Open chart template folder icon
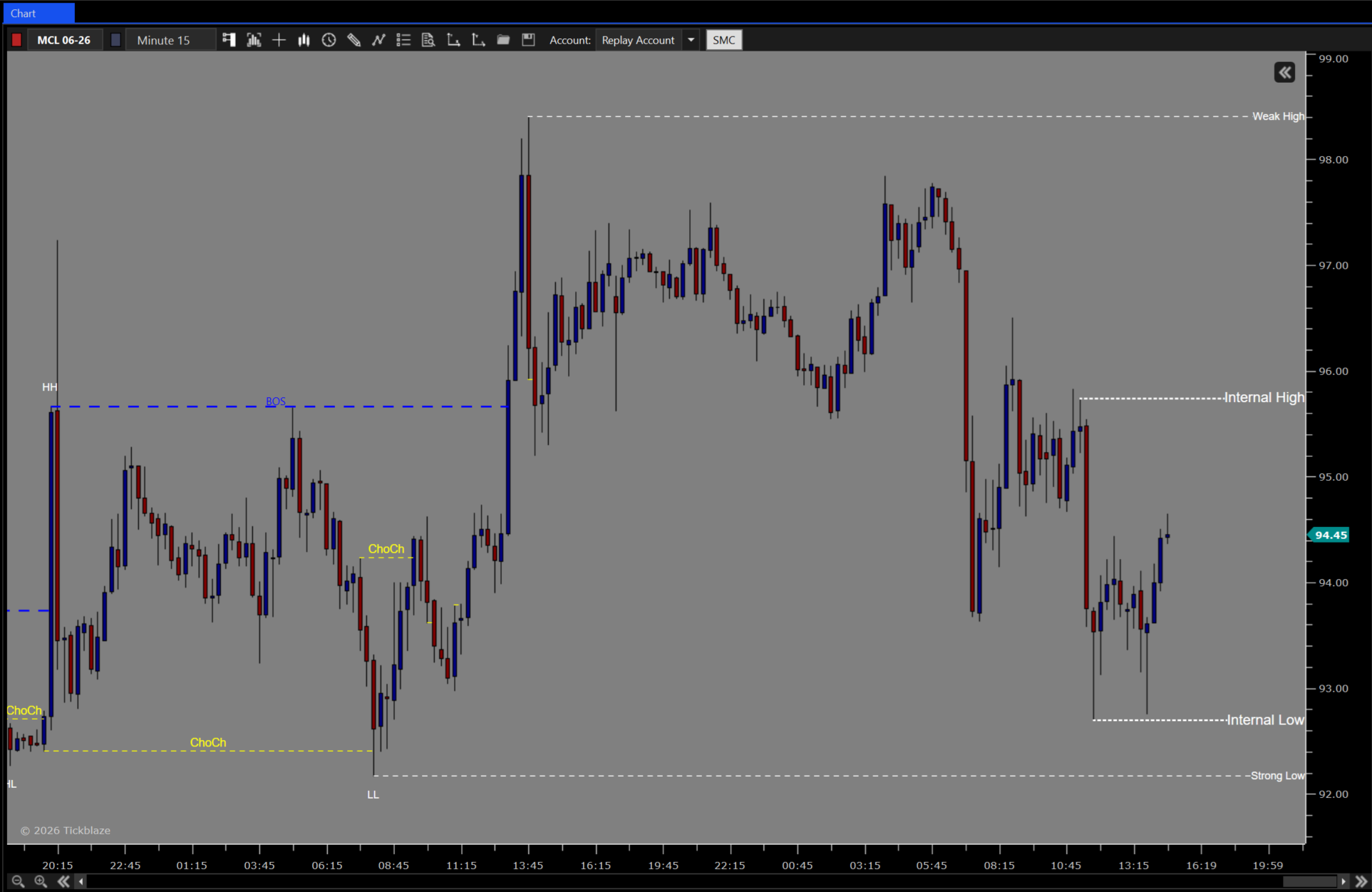Screen dimensions: 1372x892 click(503, 40)
